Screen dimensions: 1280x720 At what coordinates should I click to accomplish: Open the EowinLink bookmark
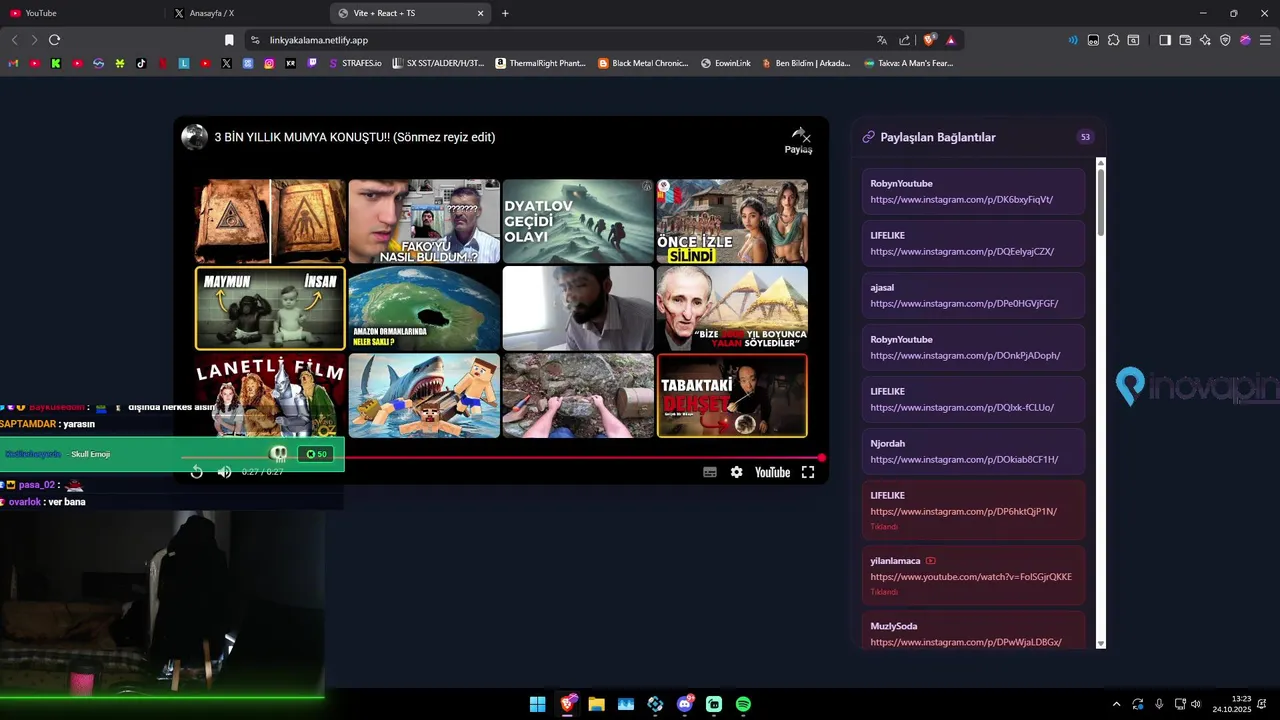pos(726,63)
